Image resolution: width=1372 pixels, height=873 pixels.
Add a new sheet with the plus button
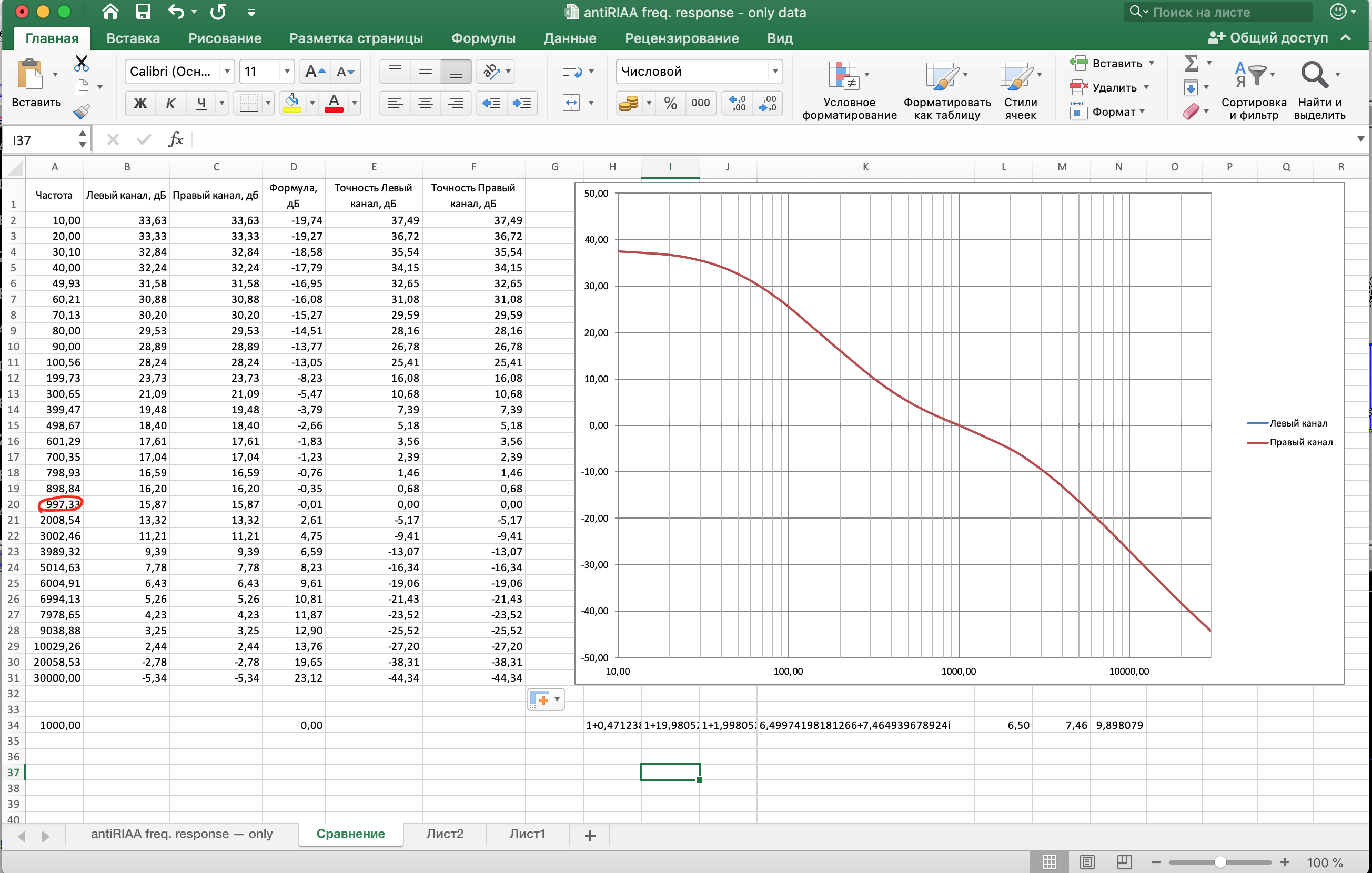tap(590, 835)
